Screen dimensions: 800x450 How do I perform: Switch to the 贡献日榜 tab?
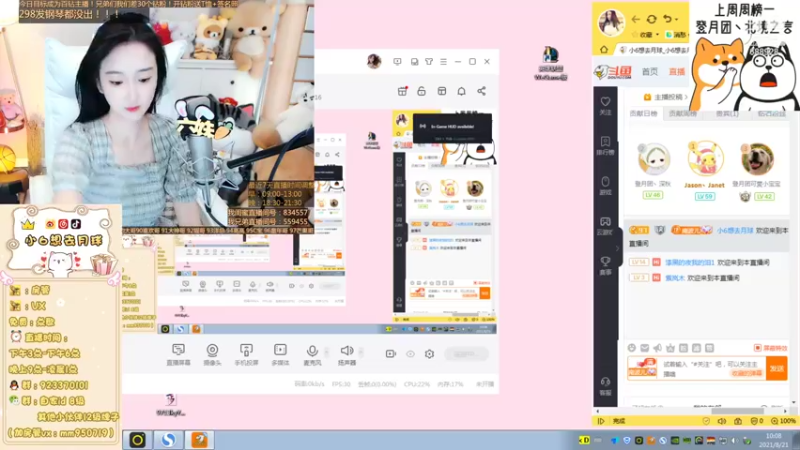point(643,113)
